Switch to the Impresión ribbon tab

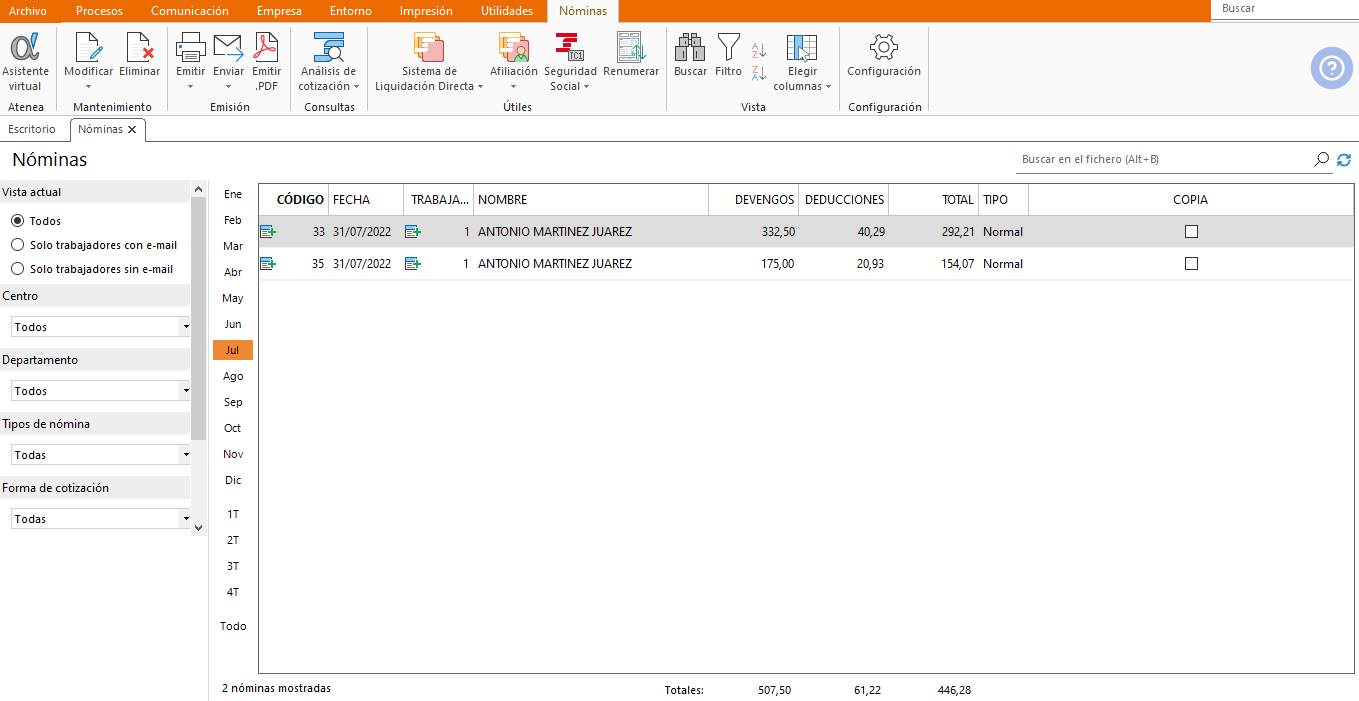pyautogui.click(x=426, y=11)
